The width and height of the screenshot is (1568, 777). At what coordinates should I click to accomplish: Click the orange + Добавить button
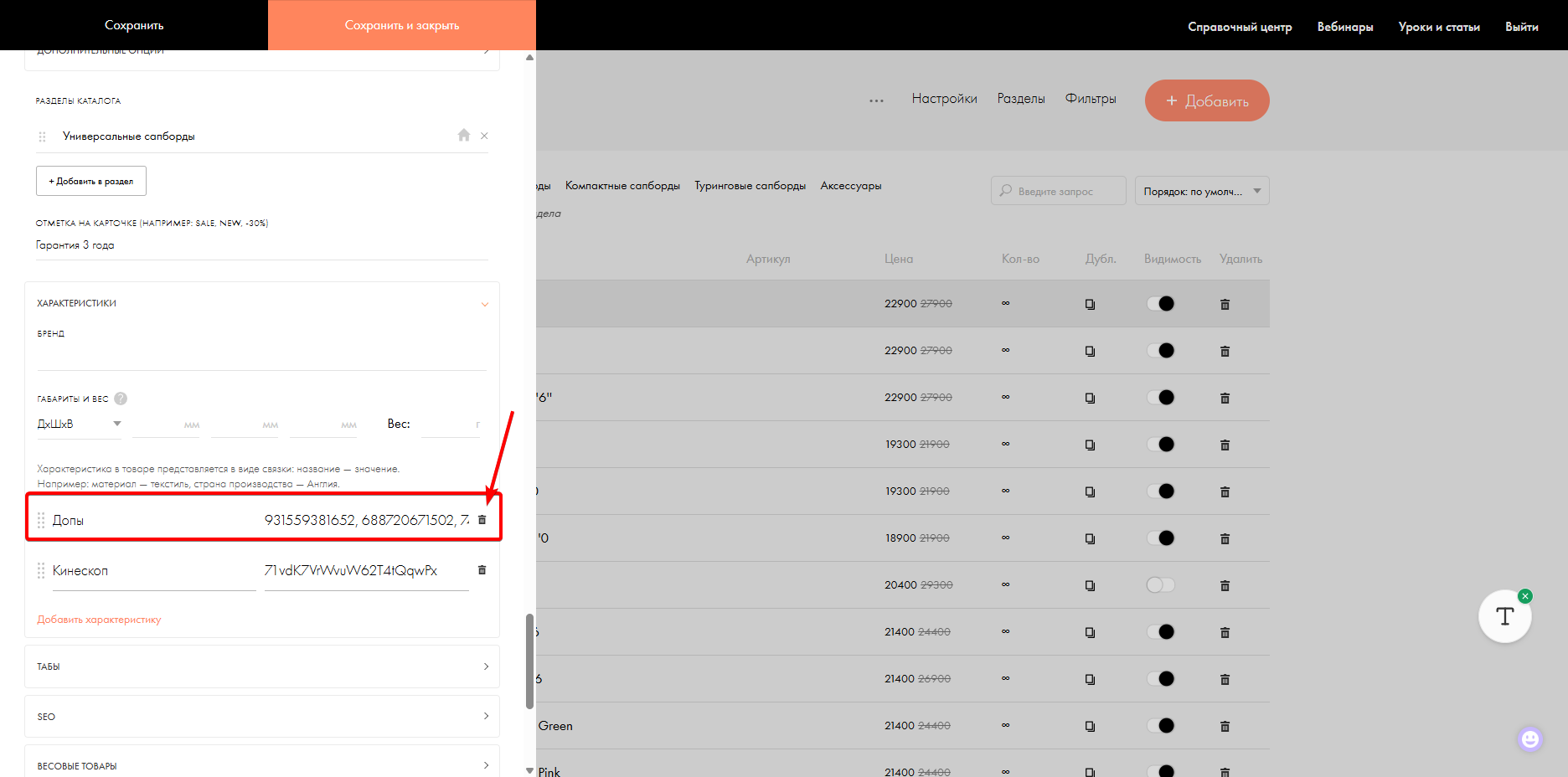point(1207,100)
